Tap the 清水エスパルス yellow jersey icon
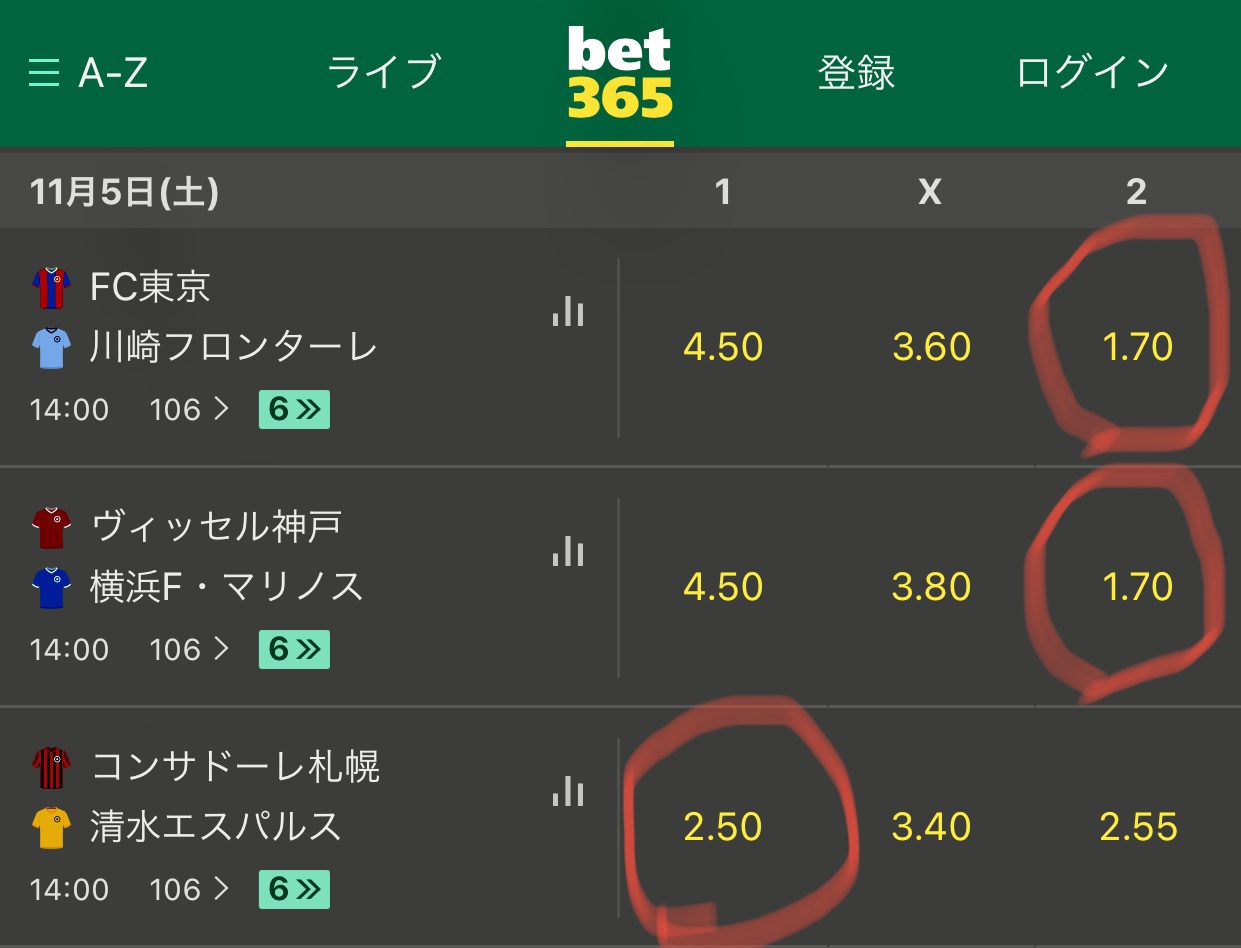 click(51, 828)
